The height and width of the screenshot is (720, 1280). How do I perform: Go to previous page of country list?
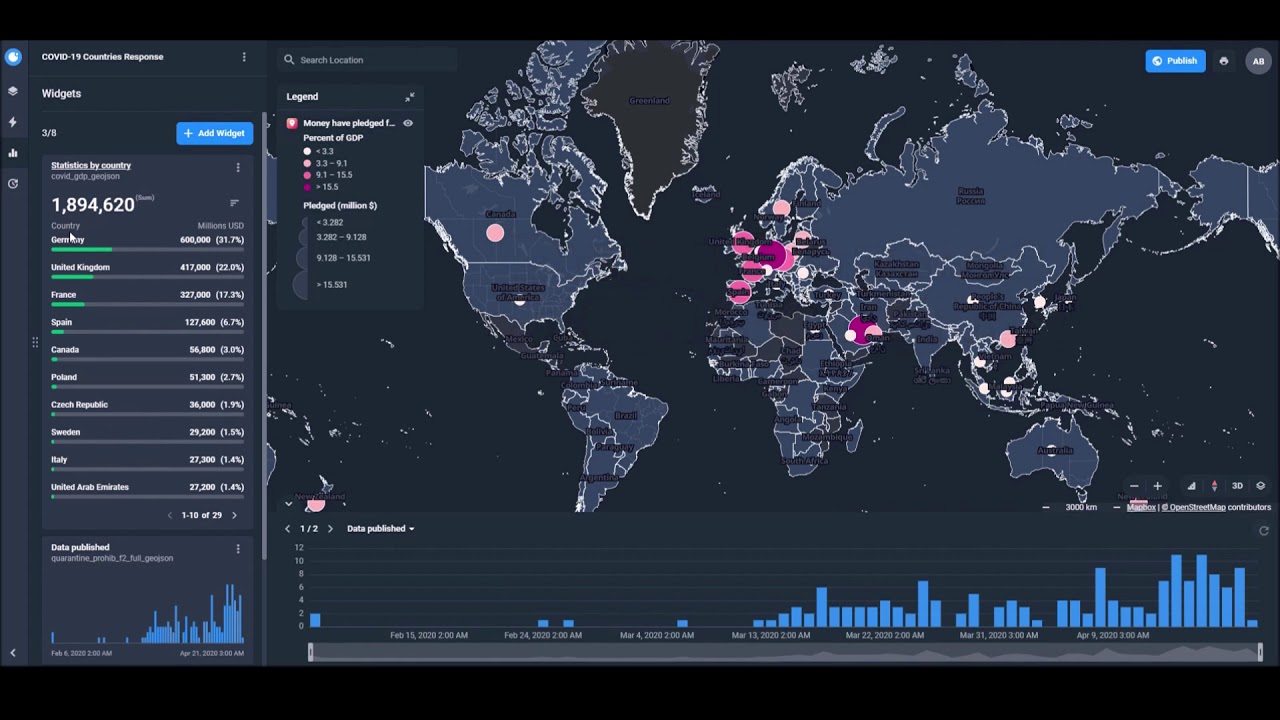(170, 516)
